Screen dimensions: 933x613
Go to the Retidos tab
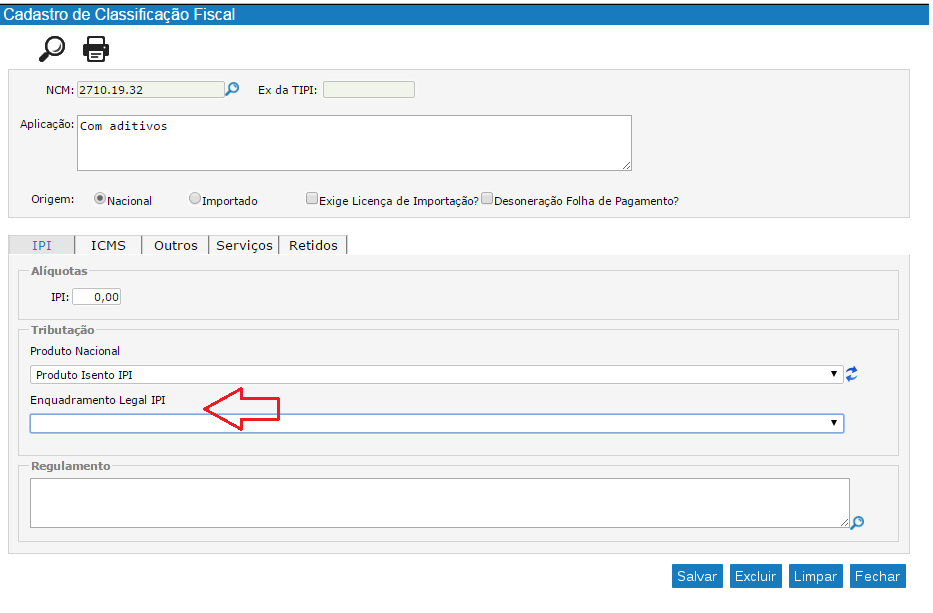click(313, 245)
